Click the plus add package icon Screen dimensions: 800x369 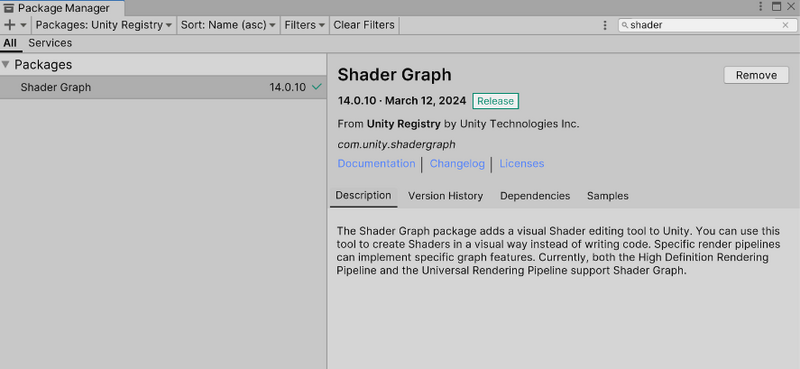[x=9, y=25]
